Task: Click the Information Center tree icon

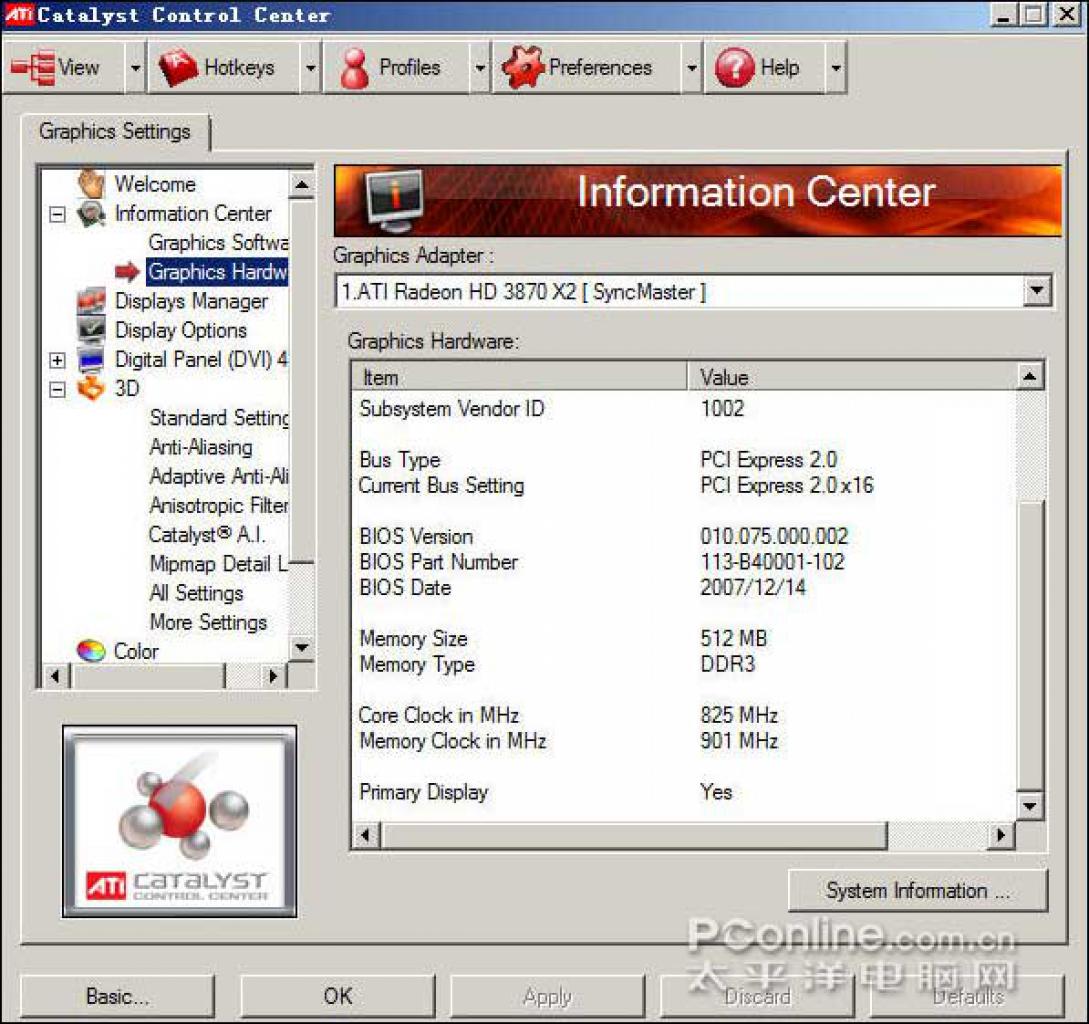Action: (x=91, y=213)
